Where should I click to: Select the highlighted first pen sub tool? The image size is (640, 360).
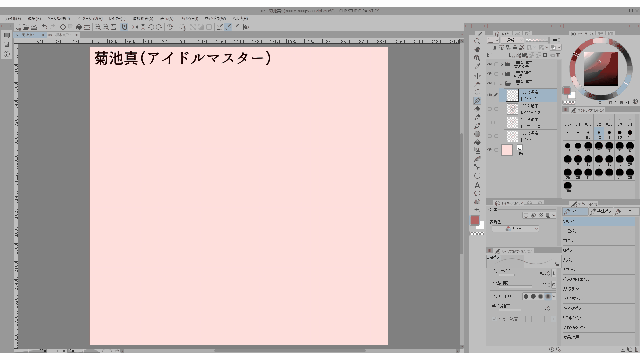tap(598, 221)
